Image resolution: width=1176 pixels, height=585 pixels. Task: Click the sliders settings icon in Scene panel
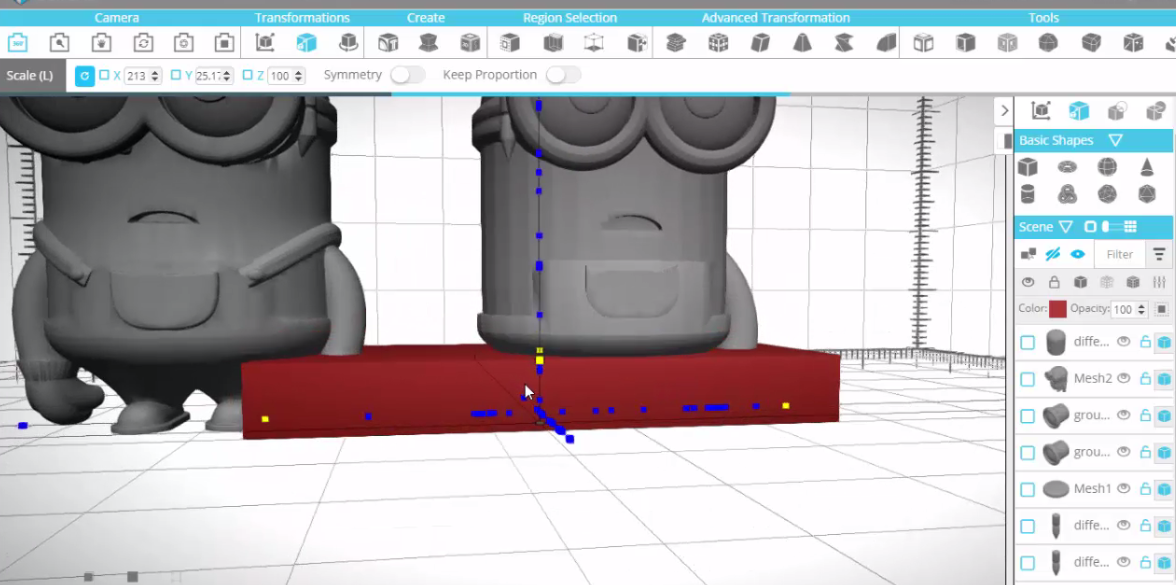[1160, 282]
